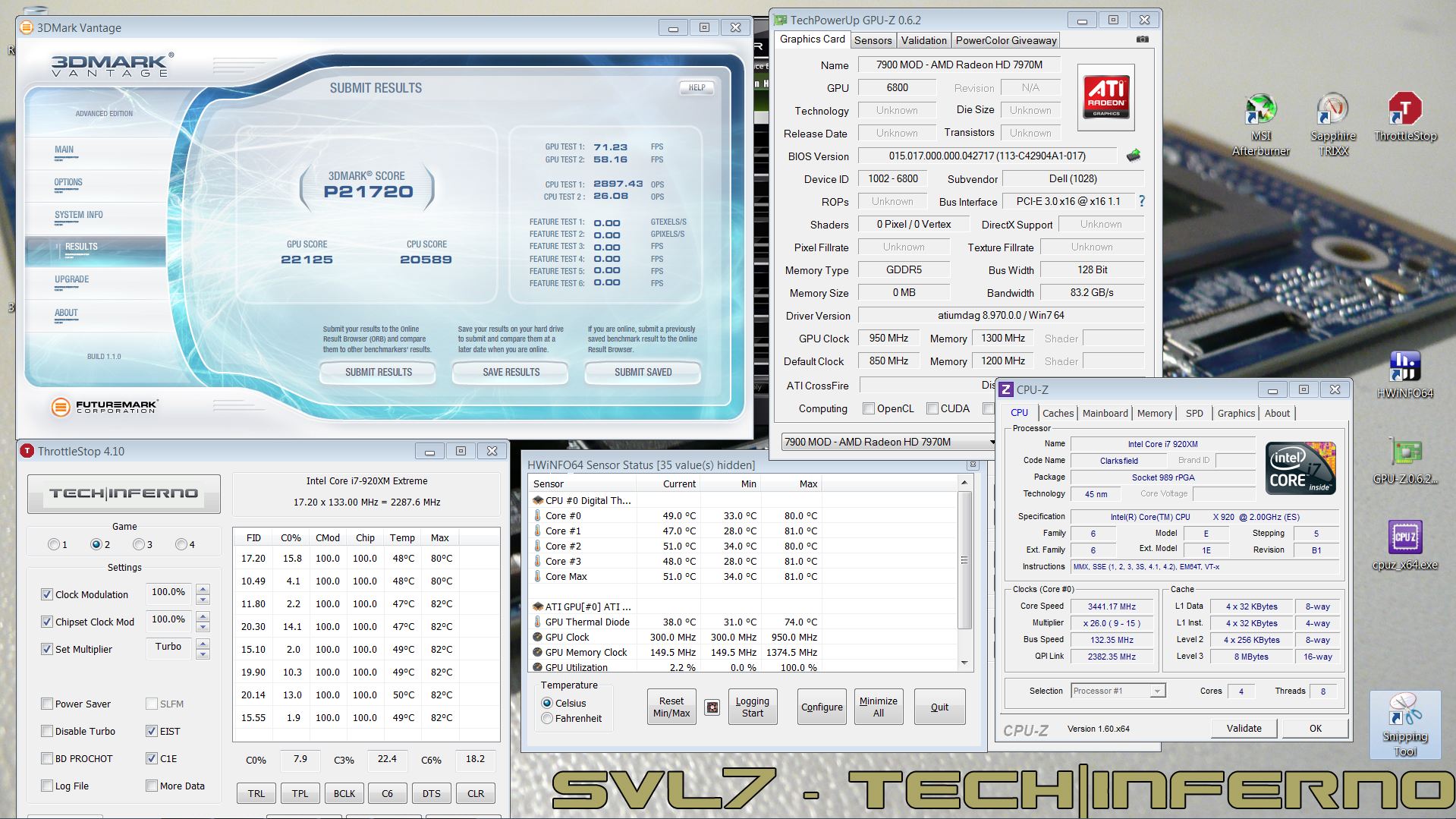The height and width of the screenshot is (819, 1456).
Task: Enable Power Saver checkbox
Action: coord(47,704)
